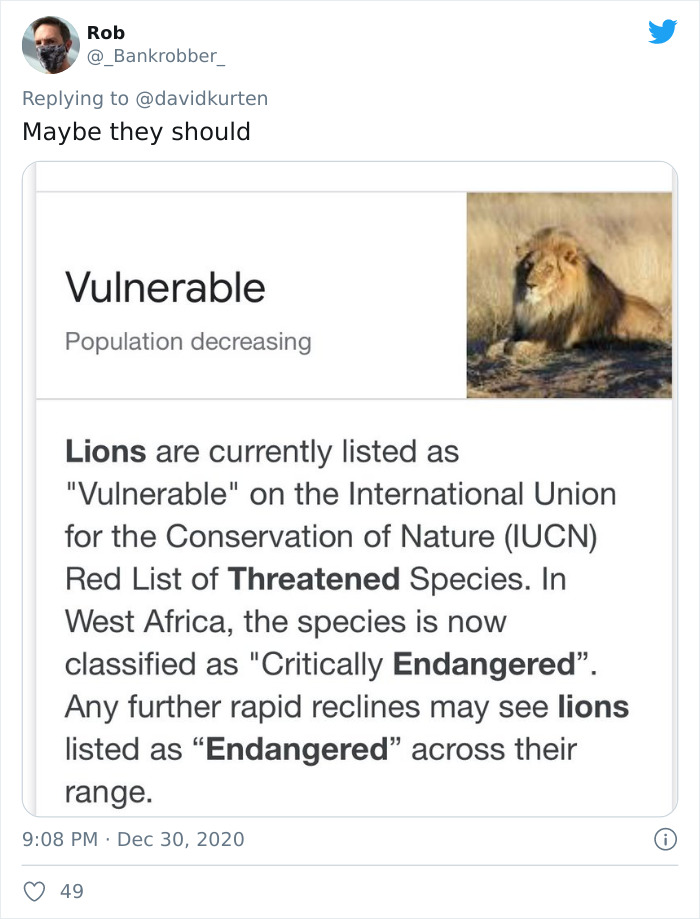Open Rob's profile avatar picture
The height and width of the screenshot is (919, 700).
tap(49, 45)
